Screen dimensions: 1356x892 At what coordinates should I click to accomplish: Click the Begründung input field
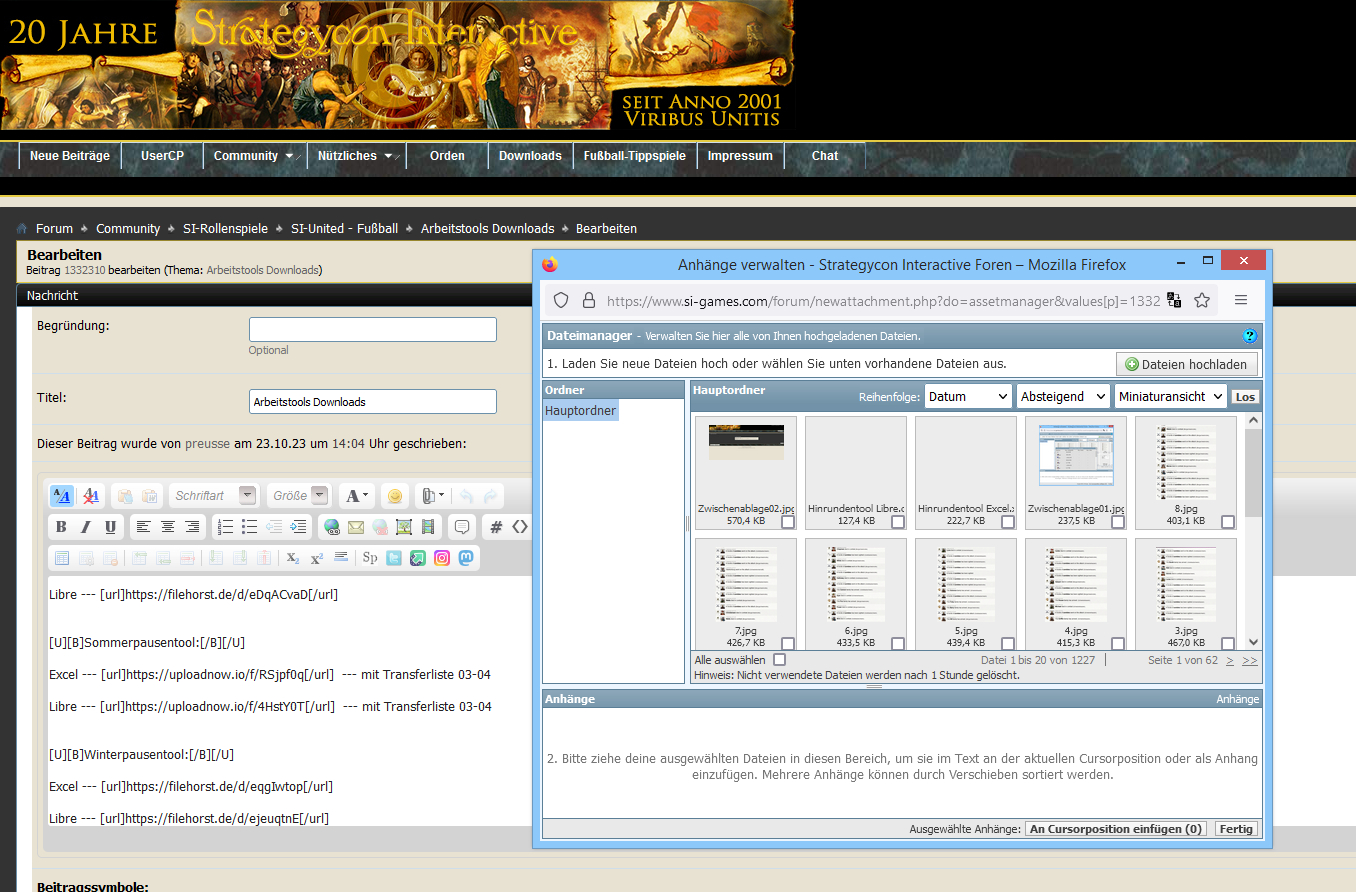point(373,330)
